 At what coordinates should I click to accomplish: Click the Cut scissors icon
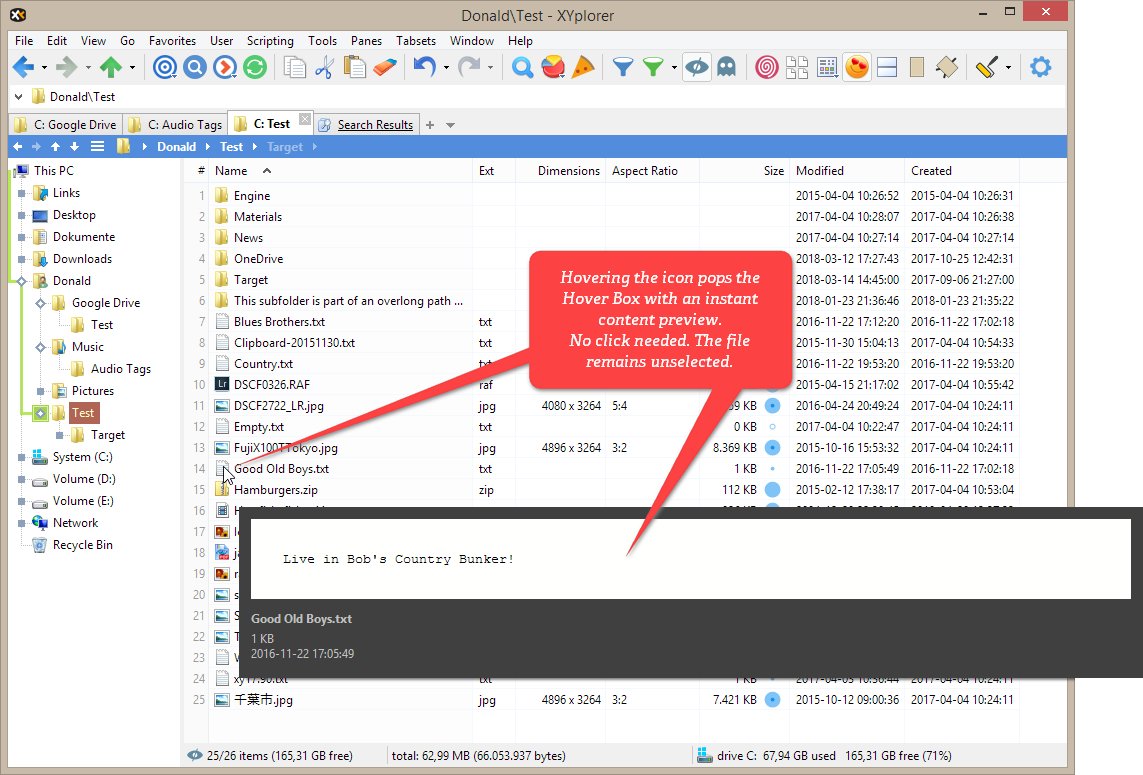(x=324, y=67)
